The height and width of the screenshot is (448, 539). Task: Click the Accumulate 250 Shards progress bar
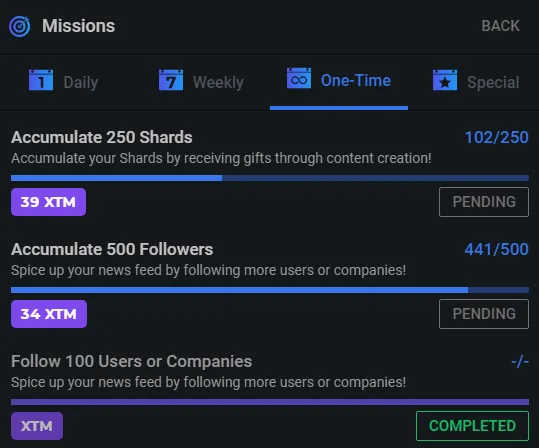coord(270,178)
